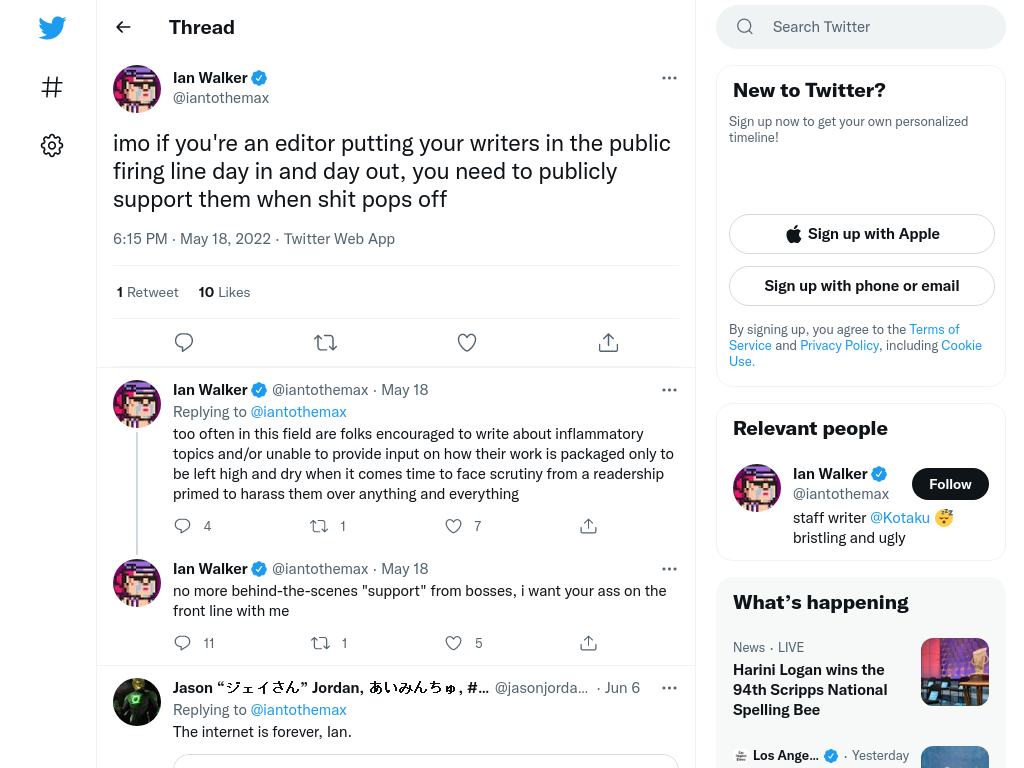Retweet the 'no more behind-the-scenes' reply
Viewport: 1024px width, 768px height.
(x=320, y=643)
